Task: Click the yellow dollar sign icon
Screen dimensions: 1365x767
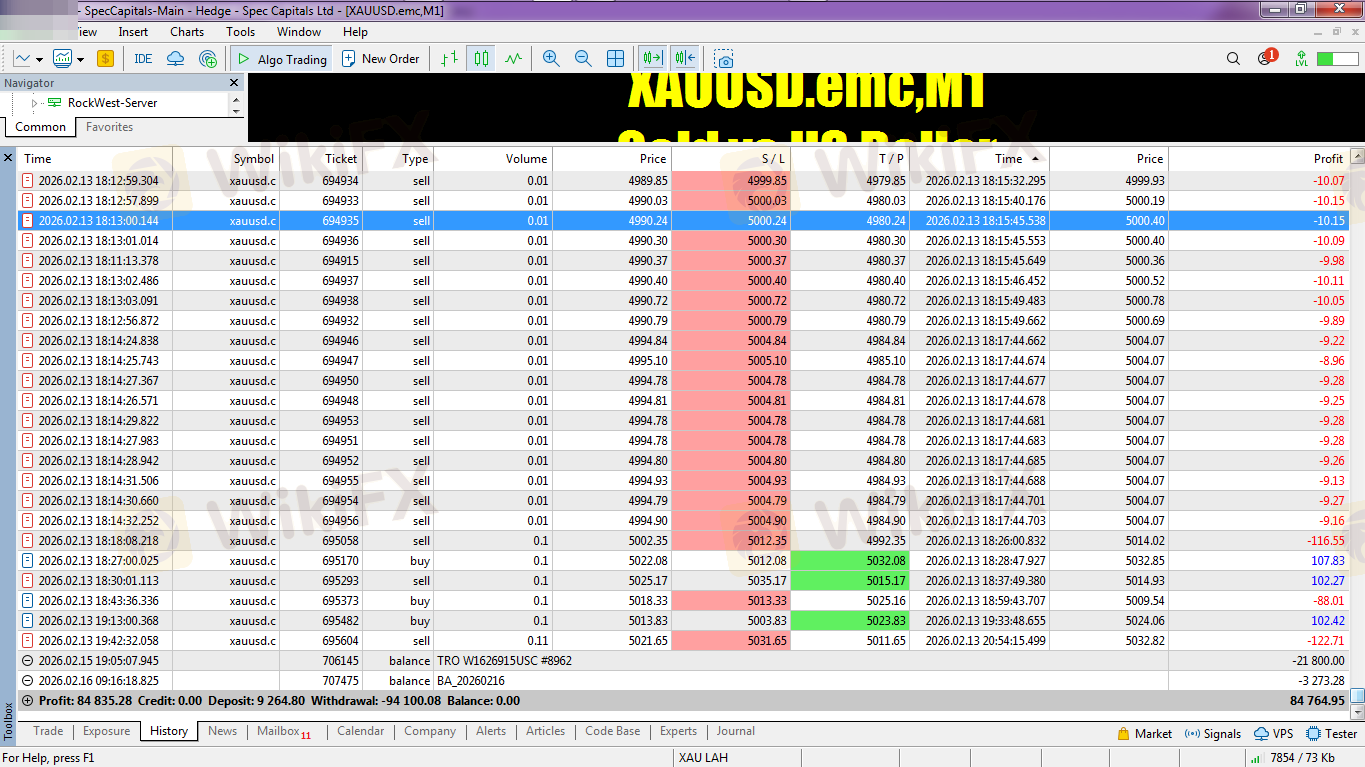Action: point(105,59)
